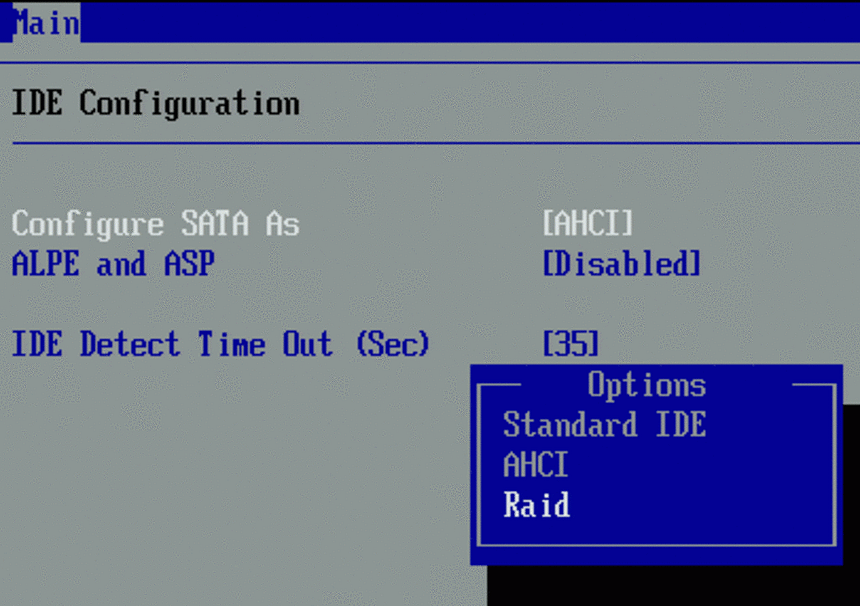Click the Options popup title

click(x=646, y=385)
